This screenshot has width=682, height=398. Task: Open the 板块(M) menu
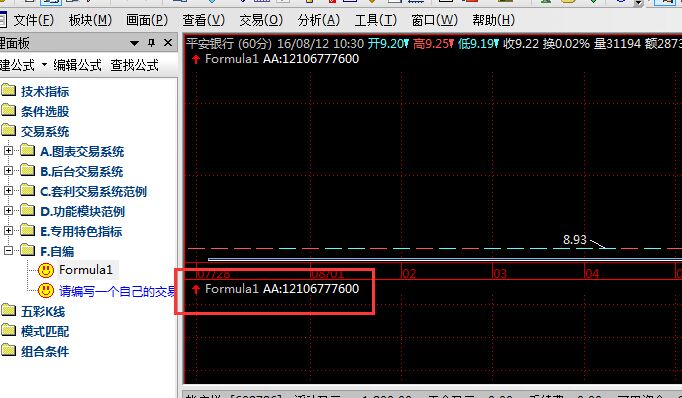(x=90, y=20)
